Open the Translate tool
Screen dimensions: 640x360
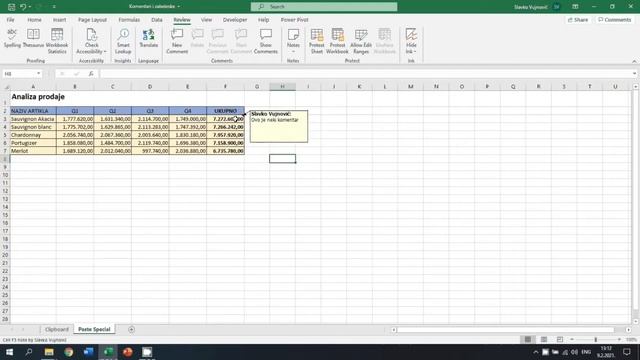coord(149,39)
